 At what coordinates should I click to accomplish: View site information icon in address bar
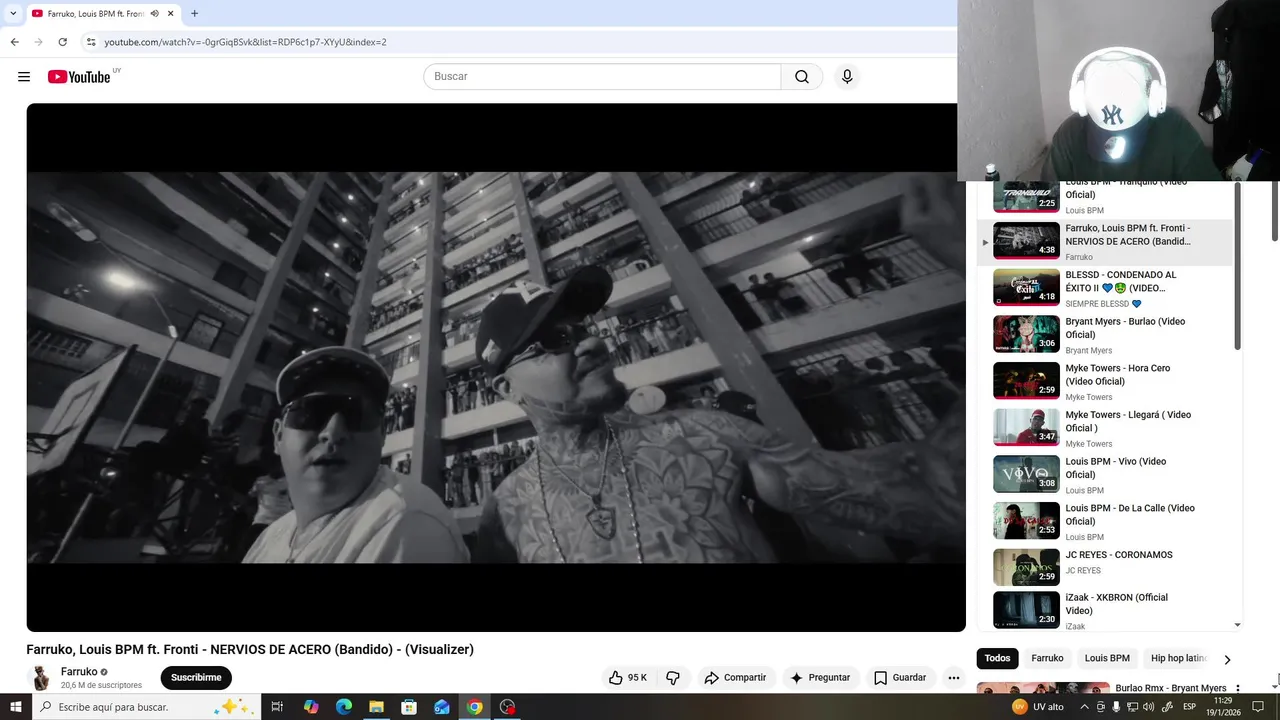[x=91, y=42]
